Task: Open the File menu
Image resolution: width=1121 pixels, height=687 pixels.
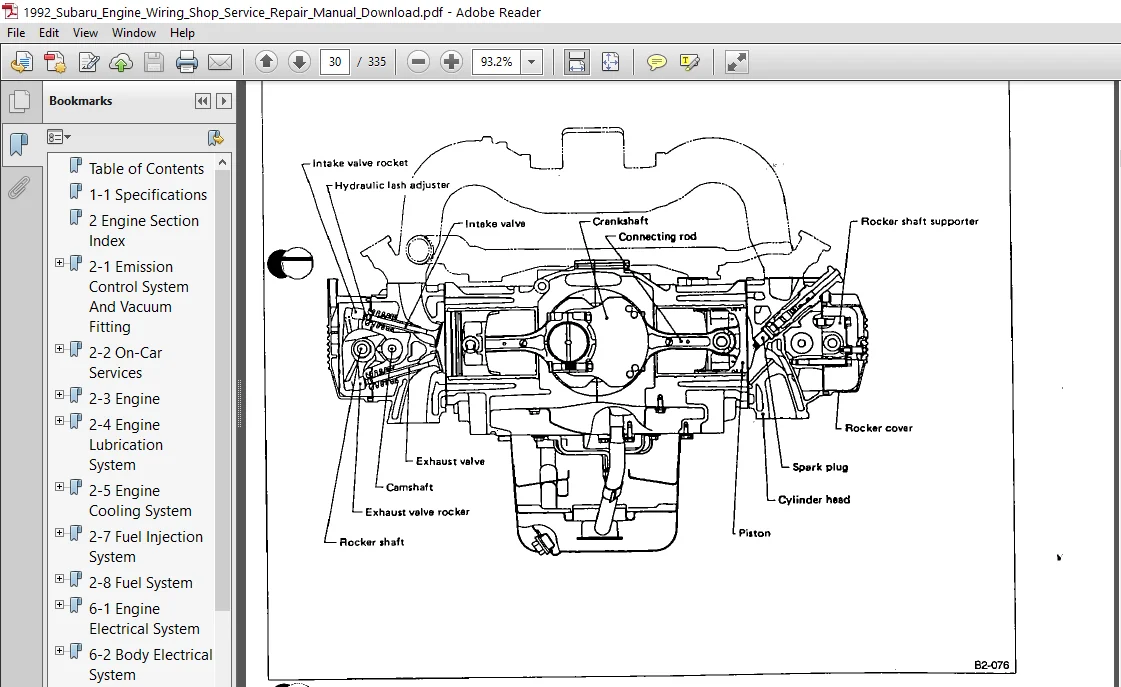Action: coord(16,33)
